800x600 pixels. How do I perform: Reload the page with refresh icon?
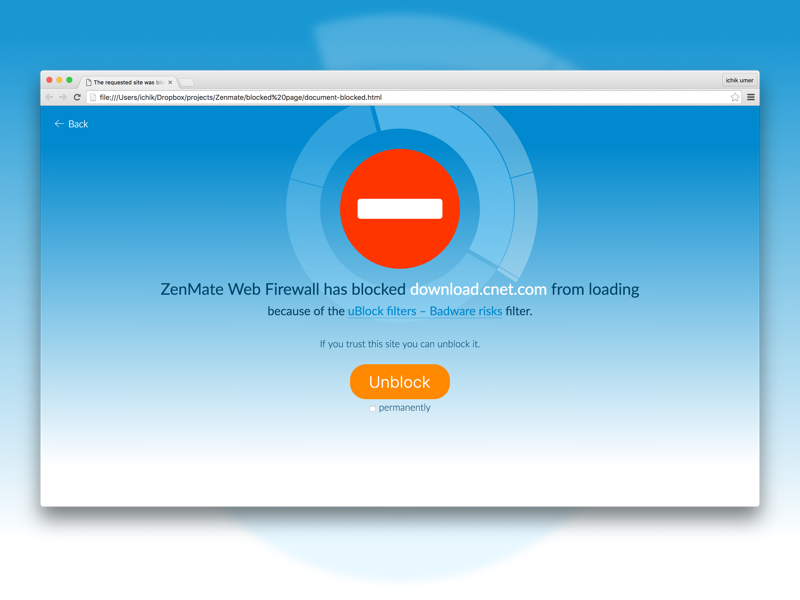pyautogui.click(x=77, y=97)
